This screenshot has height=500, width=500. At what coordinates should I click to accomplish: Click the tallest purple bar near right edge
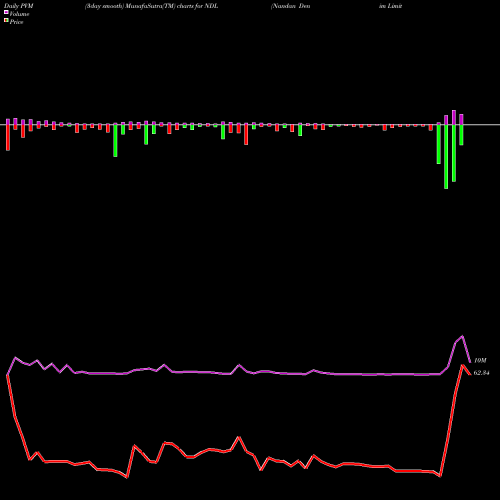pyautogui.click(x=454, y=117)
